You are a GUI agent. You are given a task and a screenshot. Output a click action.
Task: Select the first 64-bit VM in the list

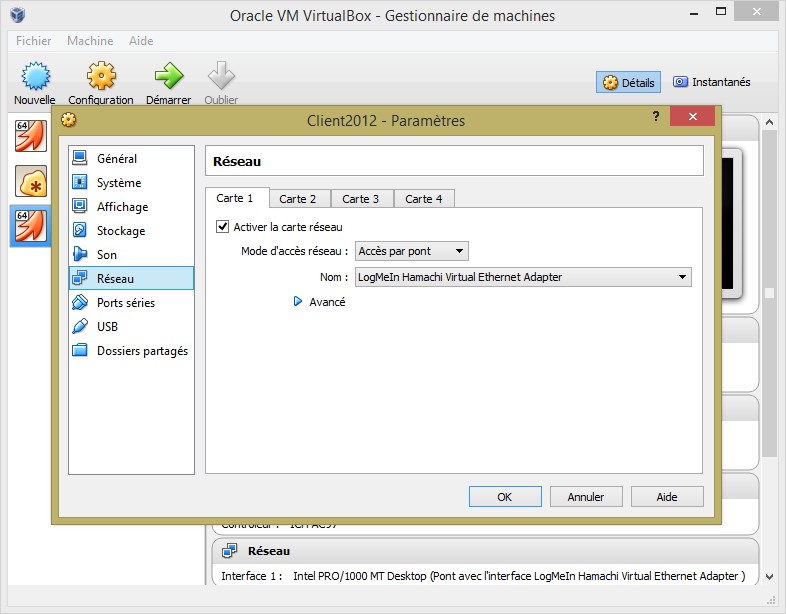31,136
